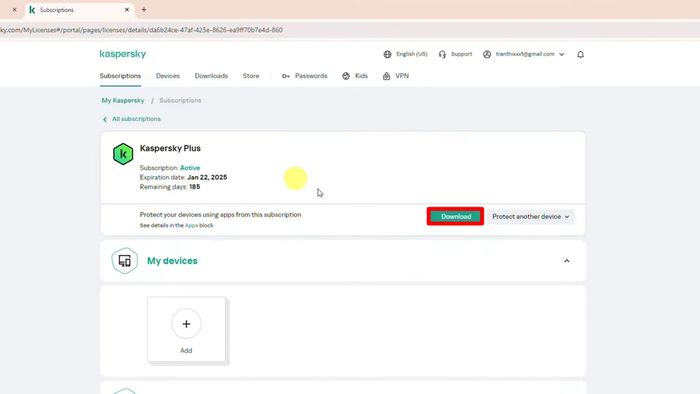Select the Subscriptions browser tab
The height and width of the screenshot is (394, 700).
78,10
